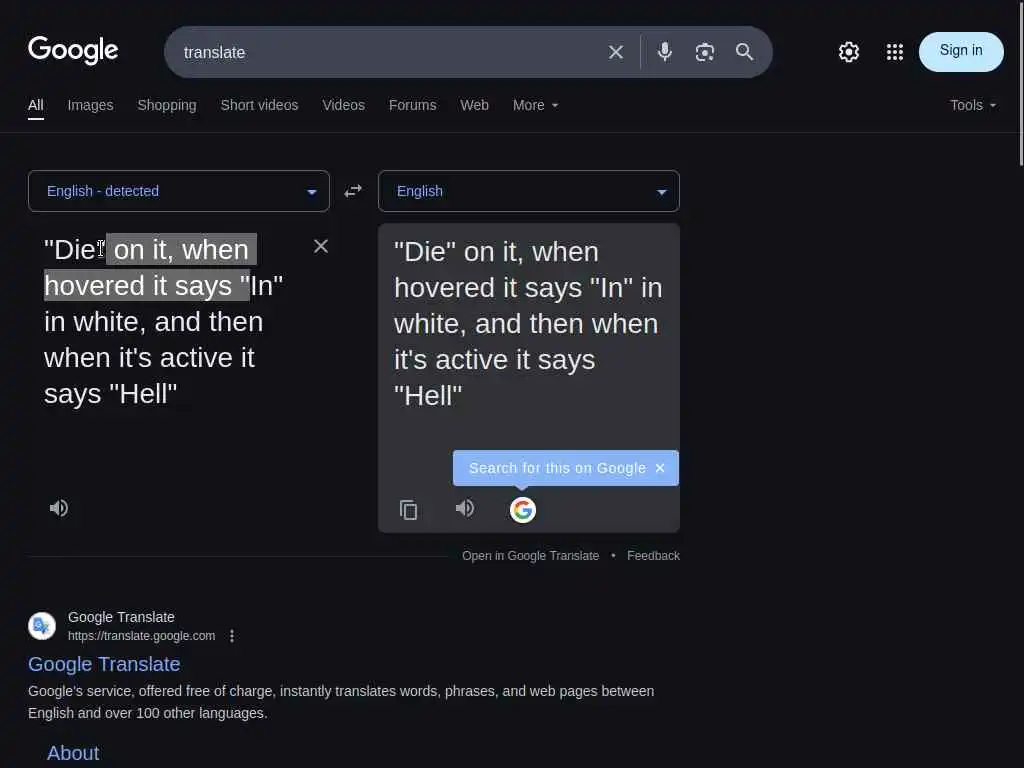Open quick settings gear icon
The image size is (1024, 768).
click(848, 52)
